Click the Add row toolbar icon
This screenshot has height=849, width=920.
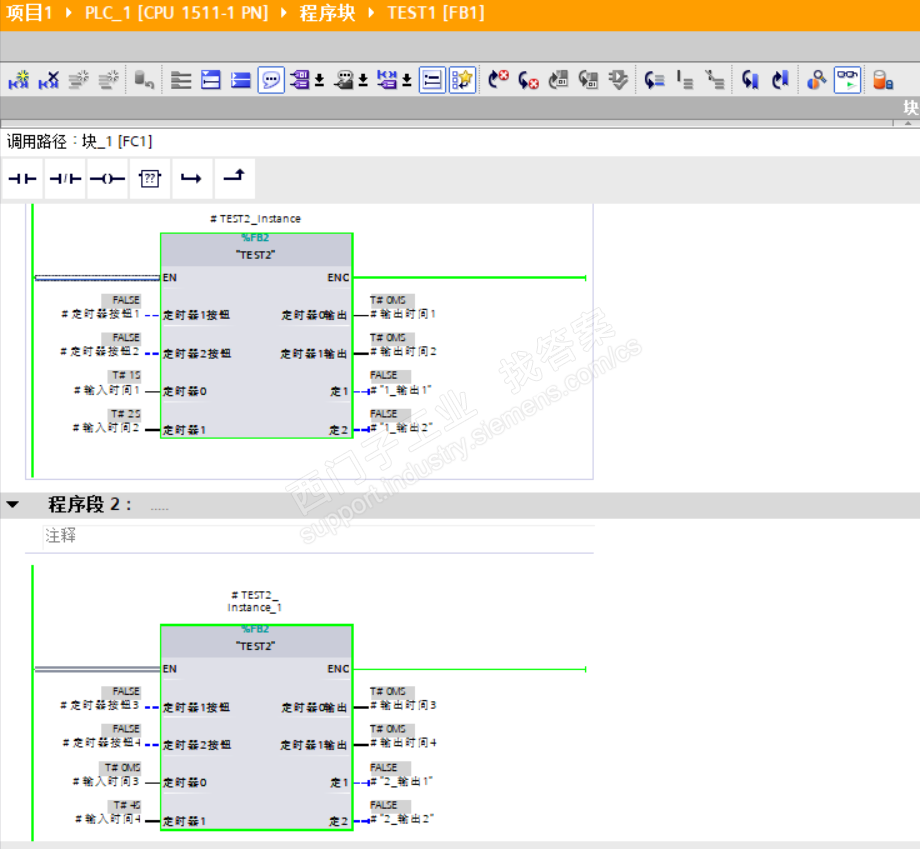point(108,80)
